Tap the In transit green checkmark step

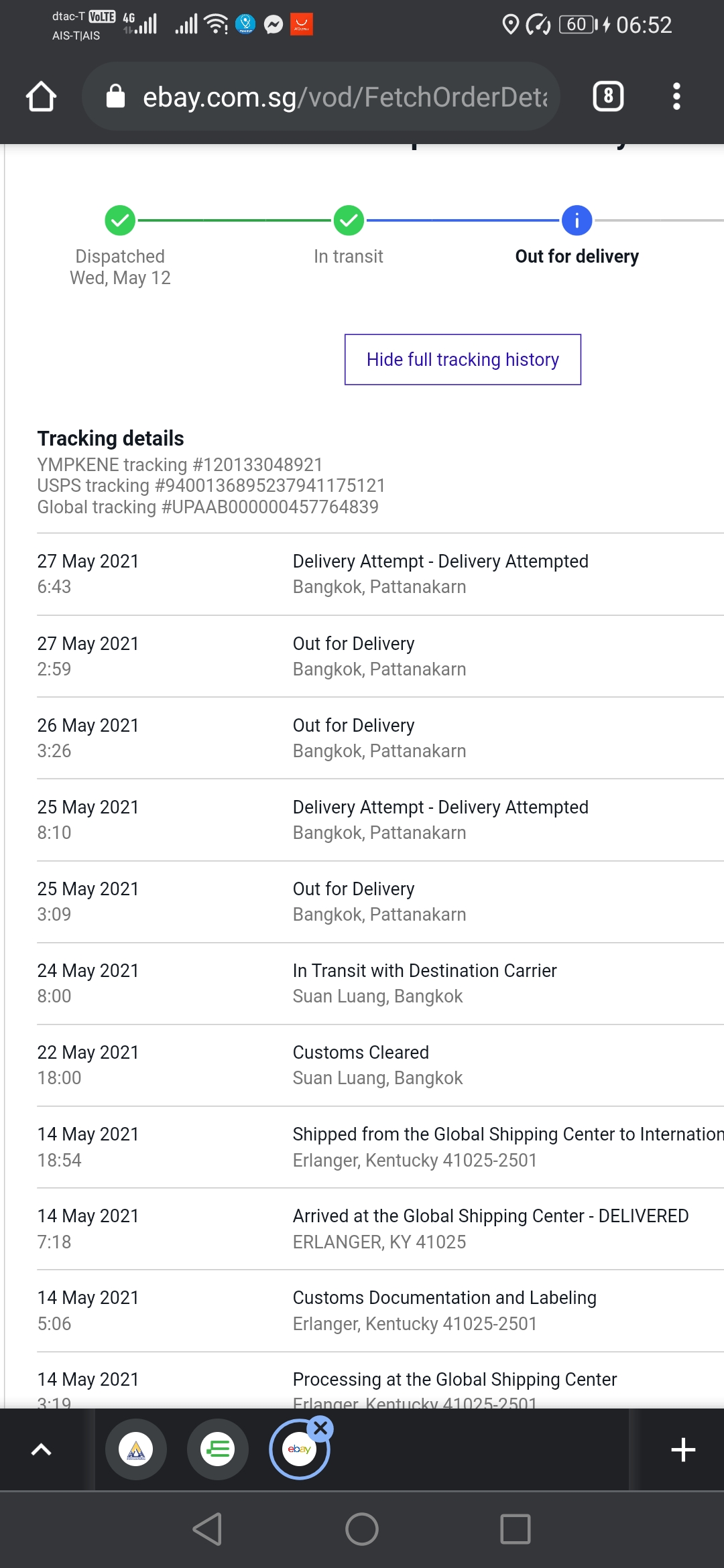tap(349, 220)
